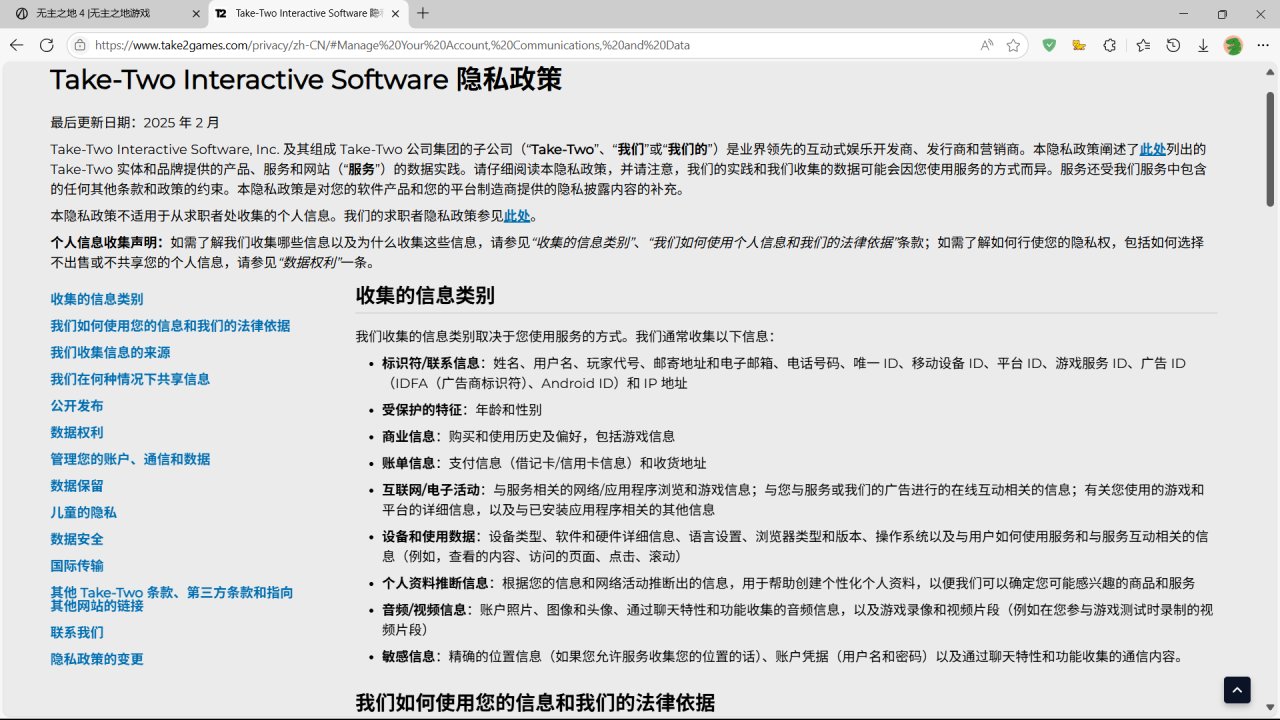Click the vertical scrollbar thumb
The width and height of the screenshot is (1280, 720).
(1271, 150)
